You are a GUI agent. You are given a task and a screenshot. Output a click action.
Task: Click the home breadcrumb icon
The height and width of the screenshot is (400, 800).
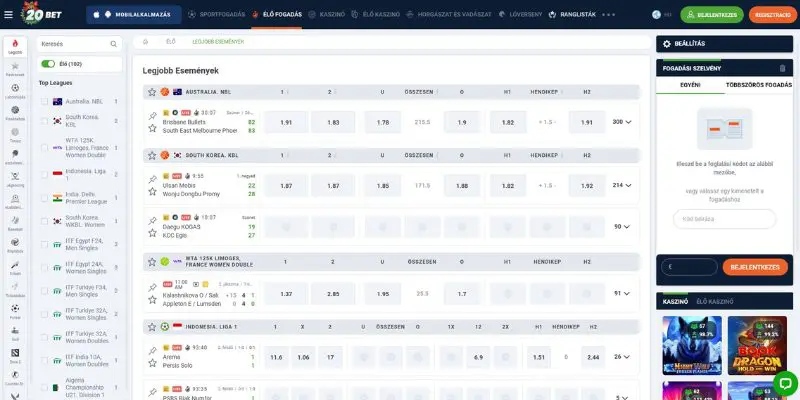click(x=145, y=42)
